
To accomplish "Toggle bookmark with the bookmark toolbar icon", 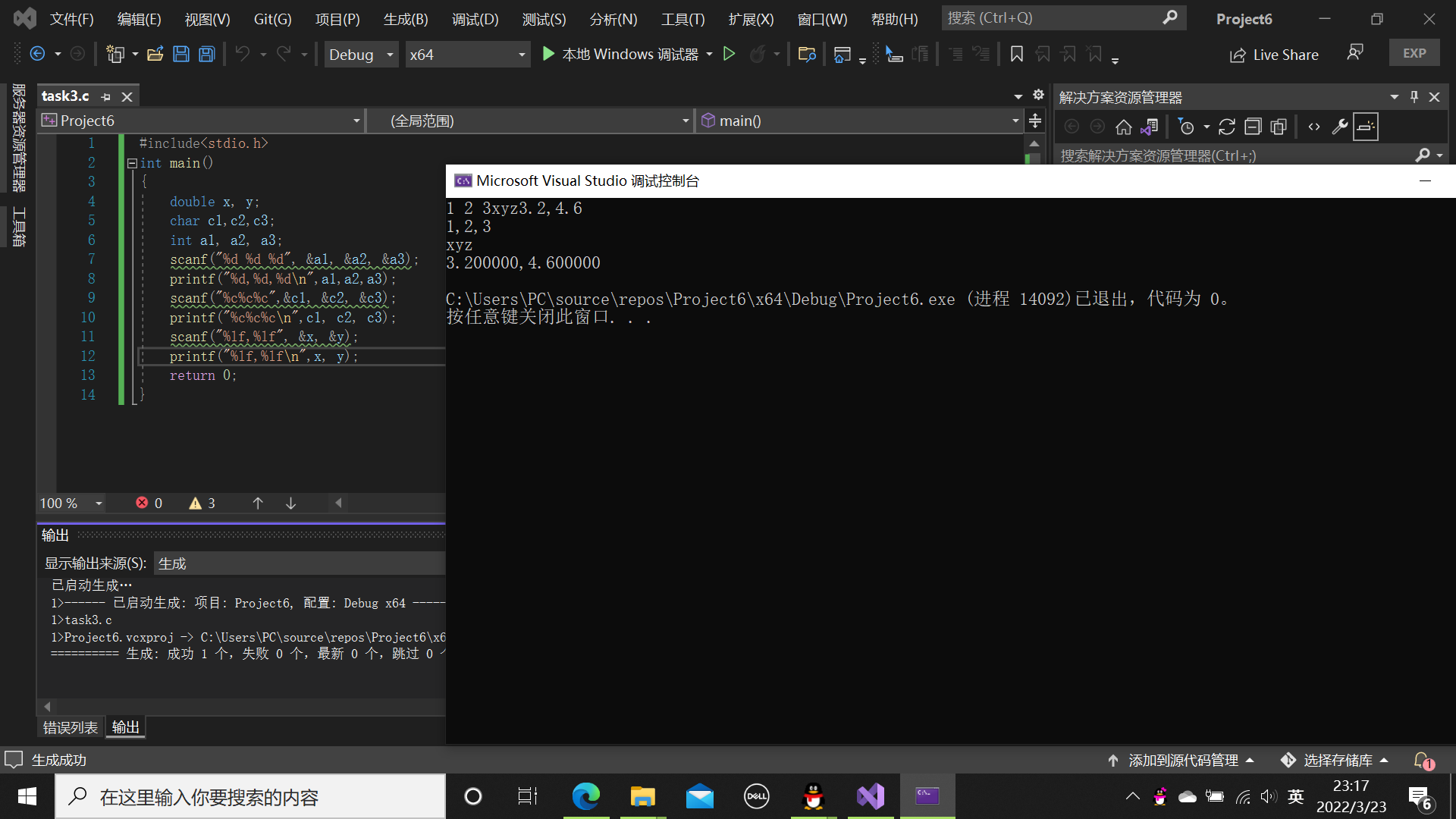I will (x=1017, y=54).
